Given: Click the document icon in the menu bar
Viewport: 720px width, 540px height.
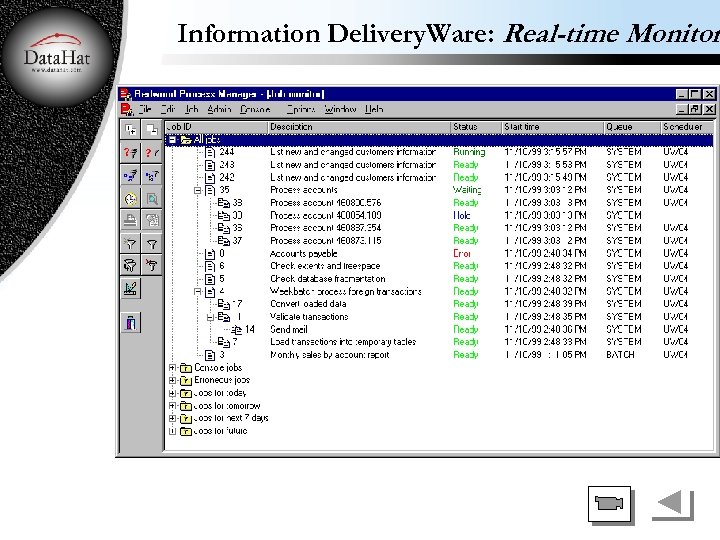Looking at the screenshot, I should [x=127, y=109].
